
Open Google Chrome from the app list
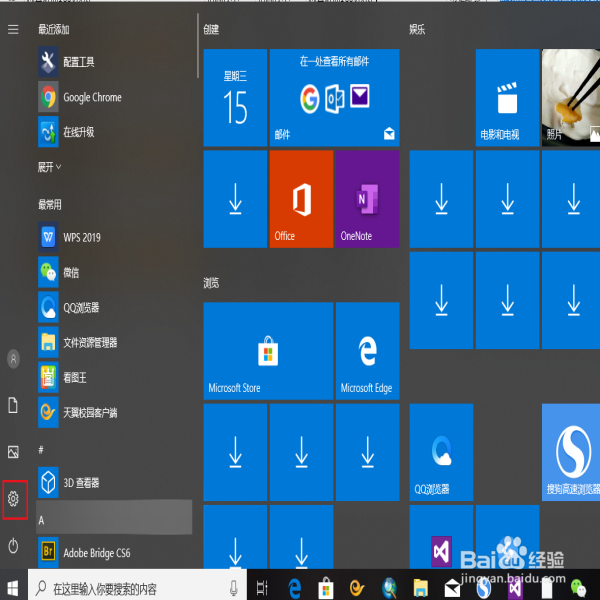pyautogui.click(x=115, y=97)
